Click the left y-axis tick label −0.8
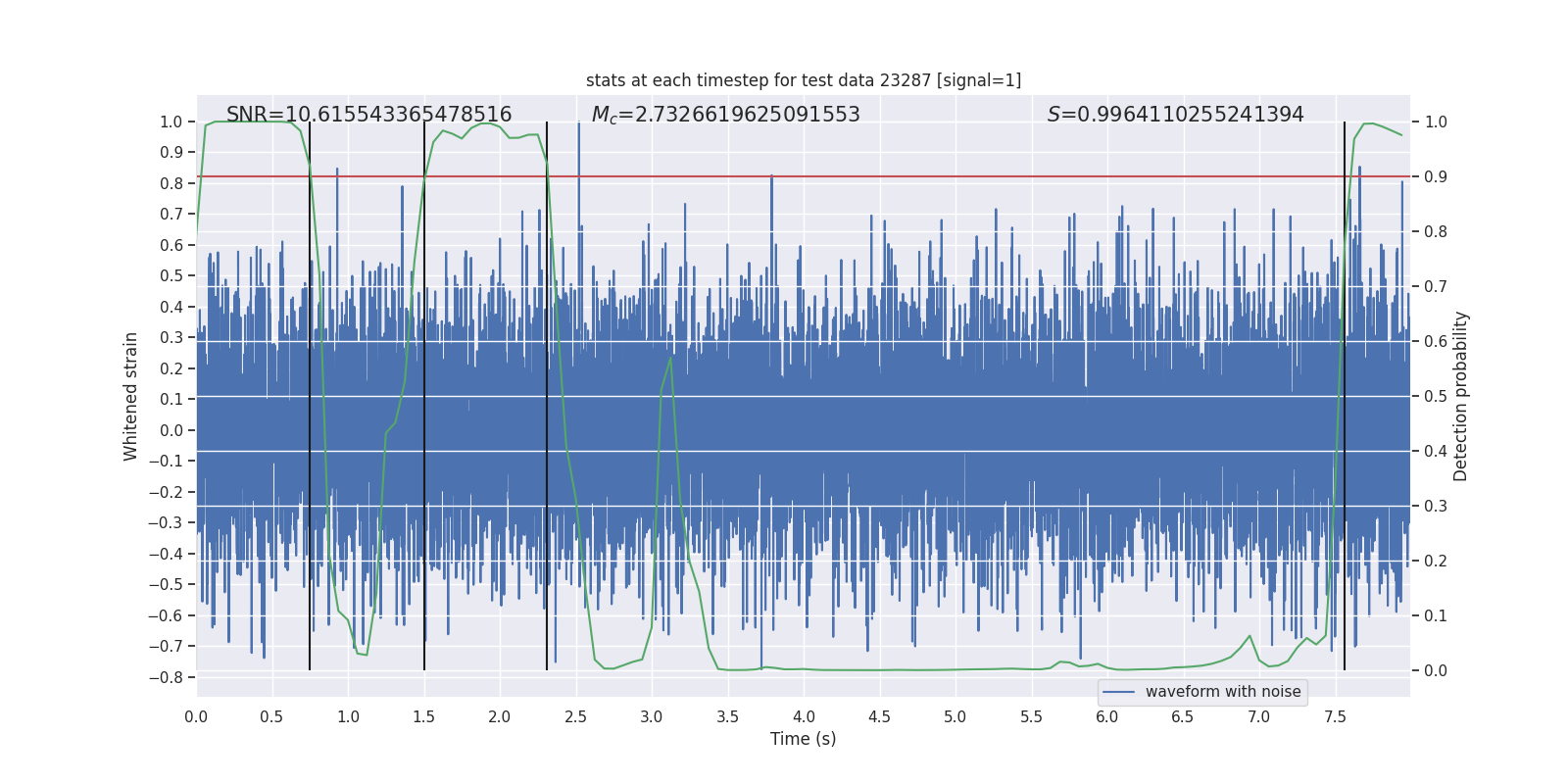 (165, 677)
